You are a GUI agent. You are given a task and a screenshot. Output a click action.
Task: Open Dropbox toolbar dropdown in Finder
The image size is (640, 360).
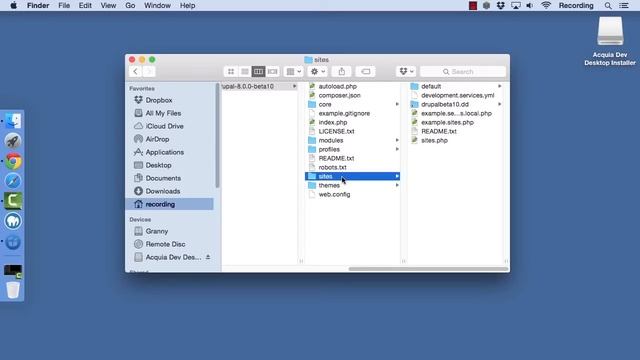pos(406,71)
